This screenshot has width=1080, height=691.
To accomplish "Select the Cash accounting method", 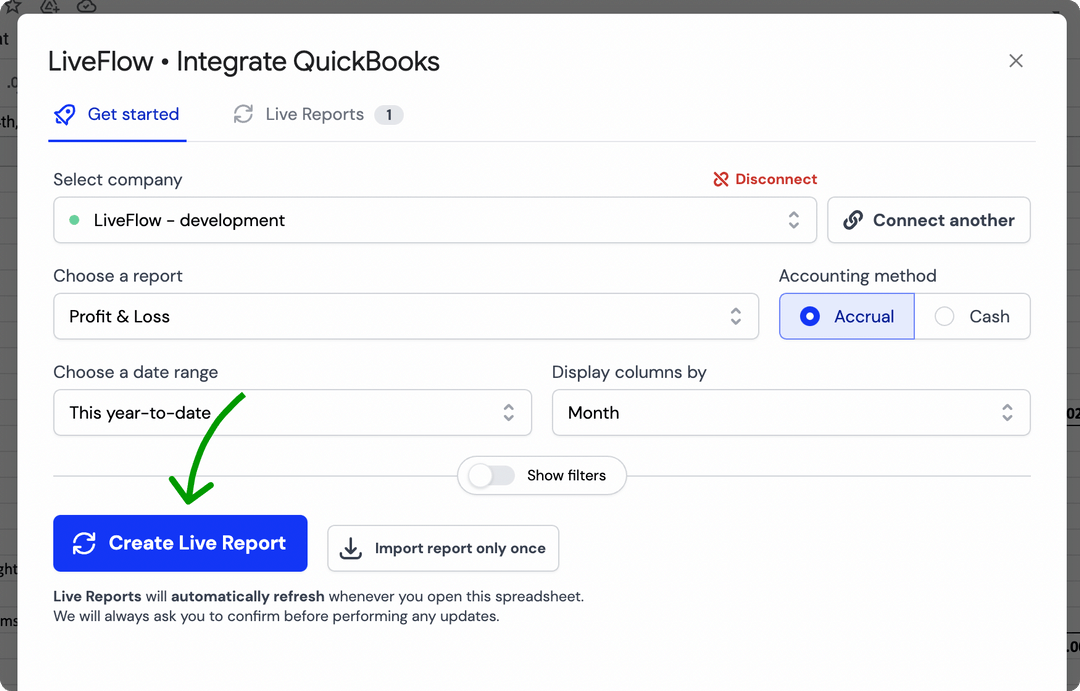I will [972, 316].
